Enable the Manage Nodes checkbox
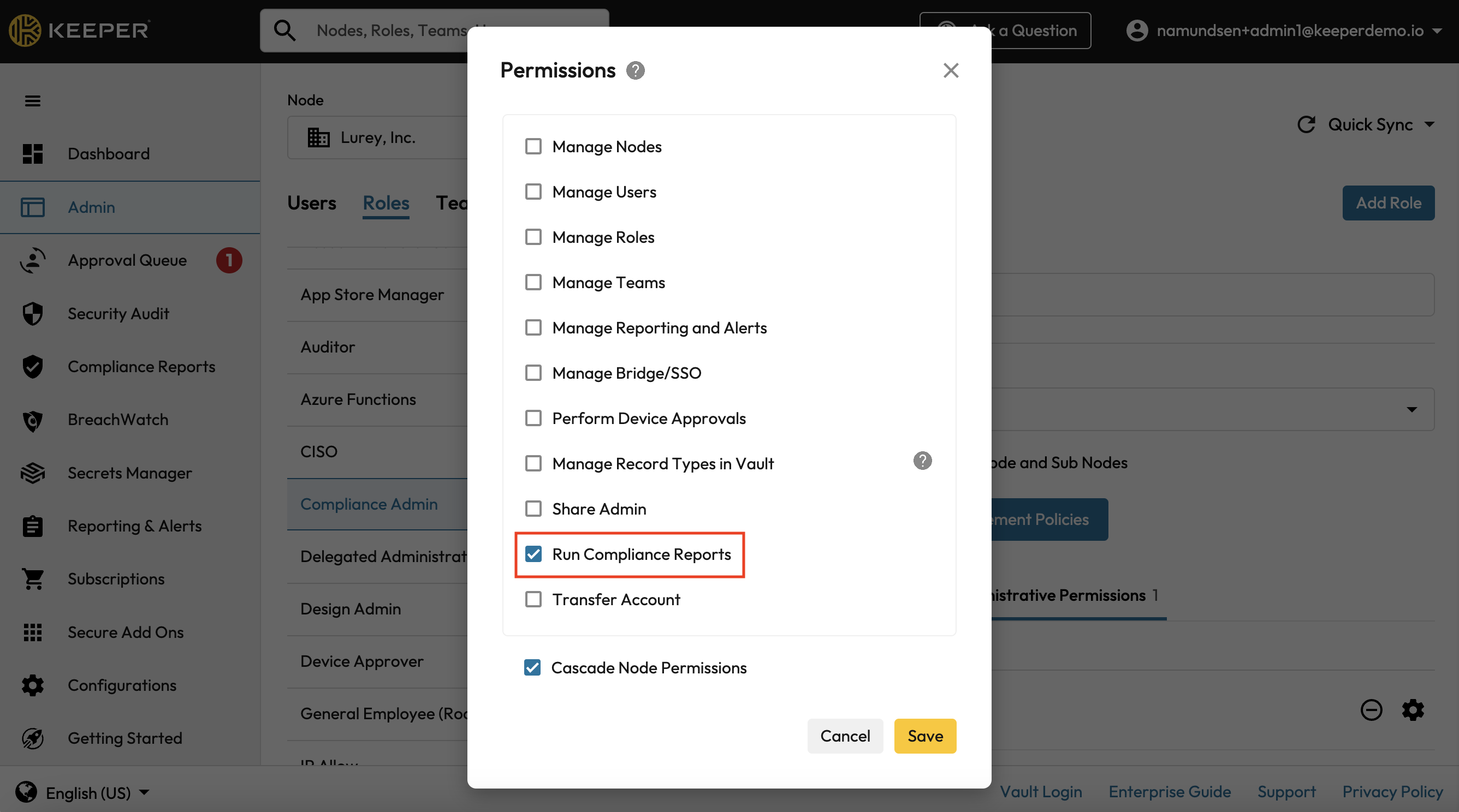The width and height of the screenshot is (1459, 812). pos(533,147)
